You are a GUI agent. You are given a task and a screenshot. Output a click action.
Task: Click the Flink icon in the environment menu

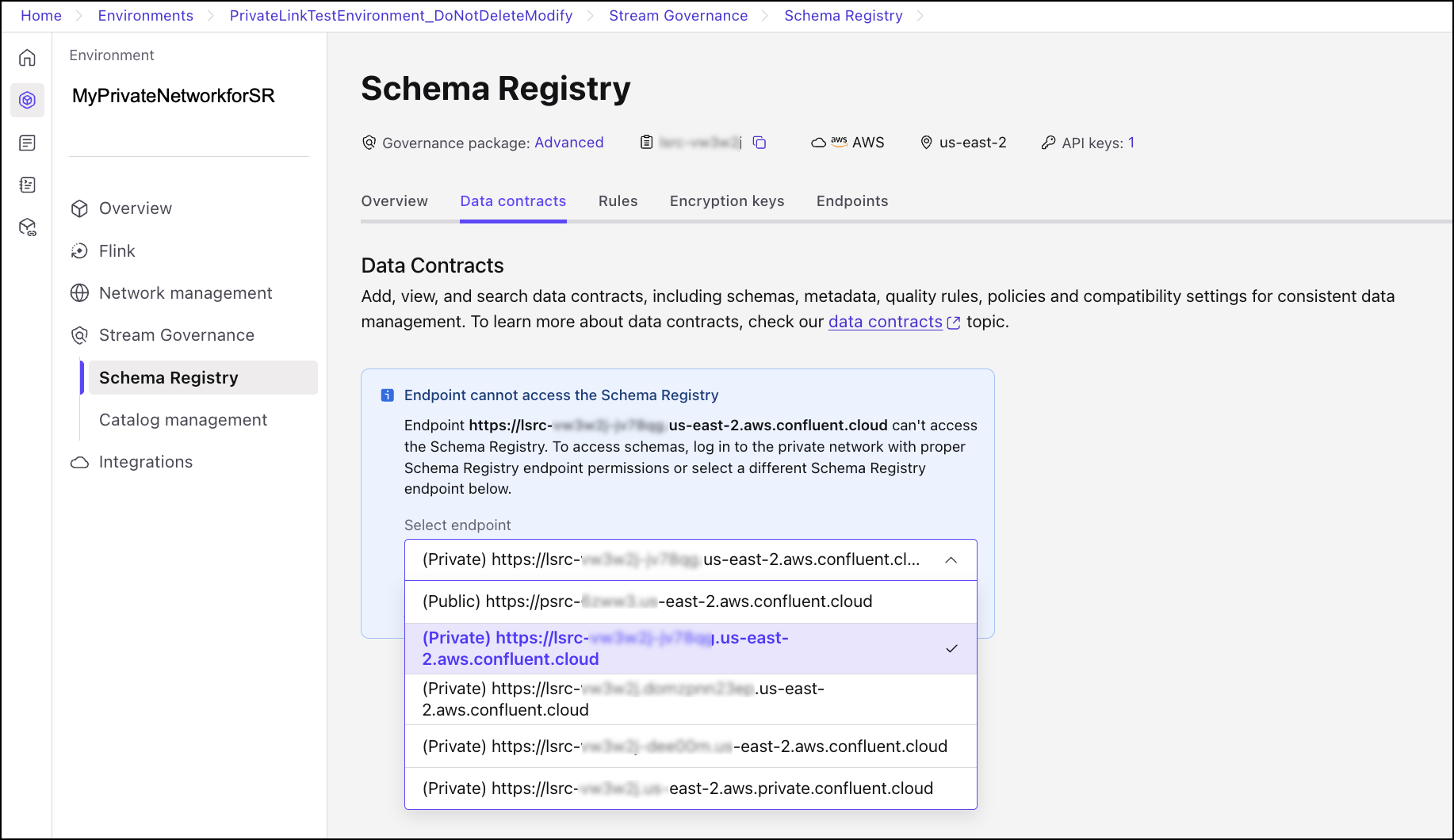coord(79,250)
